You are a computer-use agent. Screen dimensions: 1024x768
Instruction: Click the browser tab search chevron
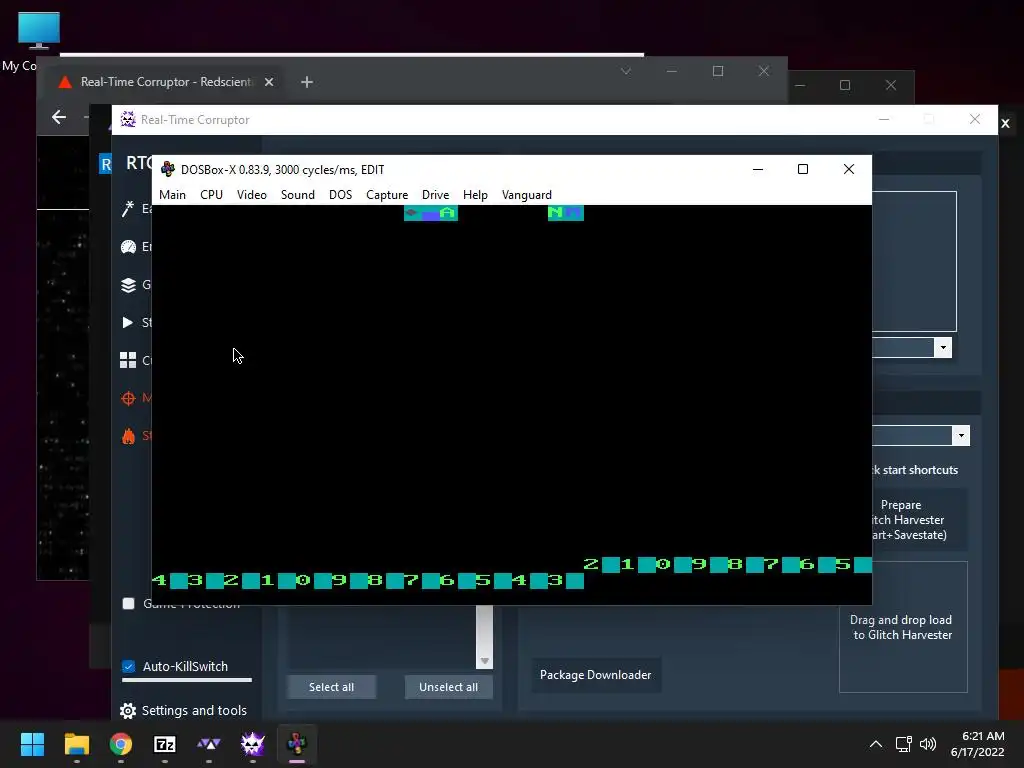(x=626, y=71)
